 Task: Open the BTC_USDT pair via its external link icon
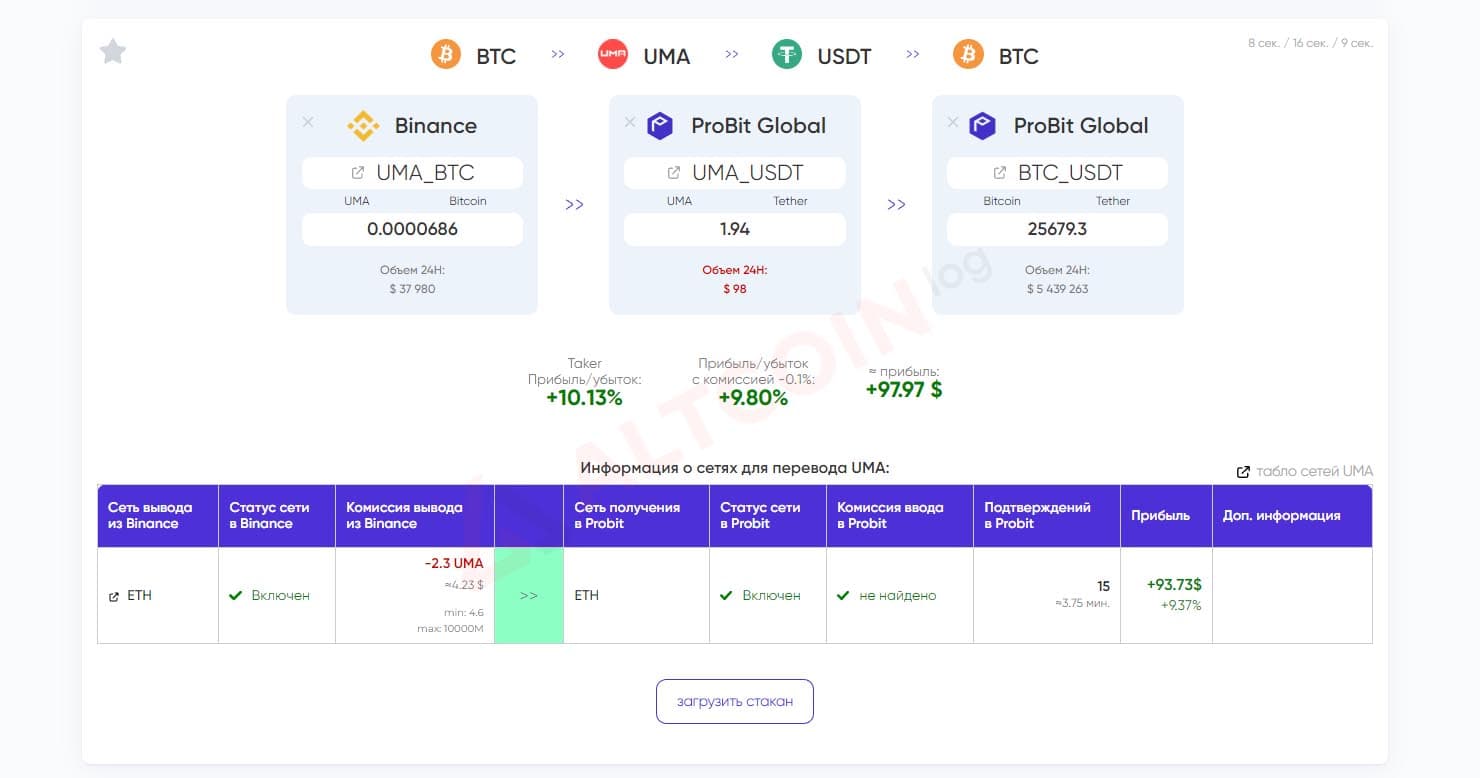pyautogui.click(x=1000, y=173)
